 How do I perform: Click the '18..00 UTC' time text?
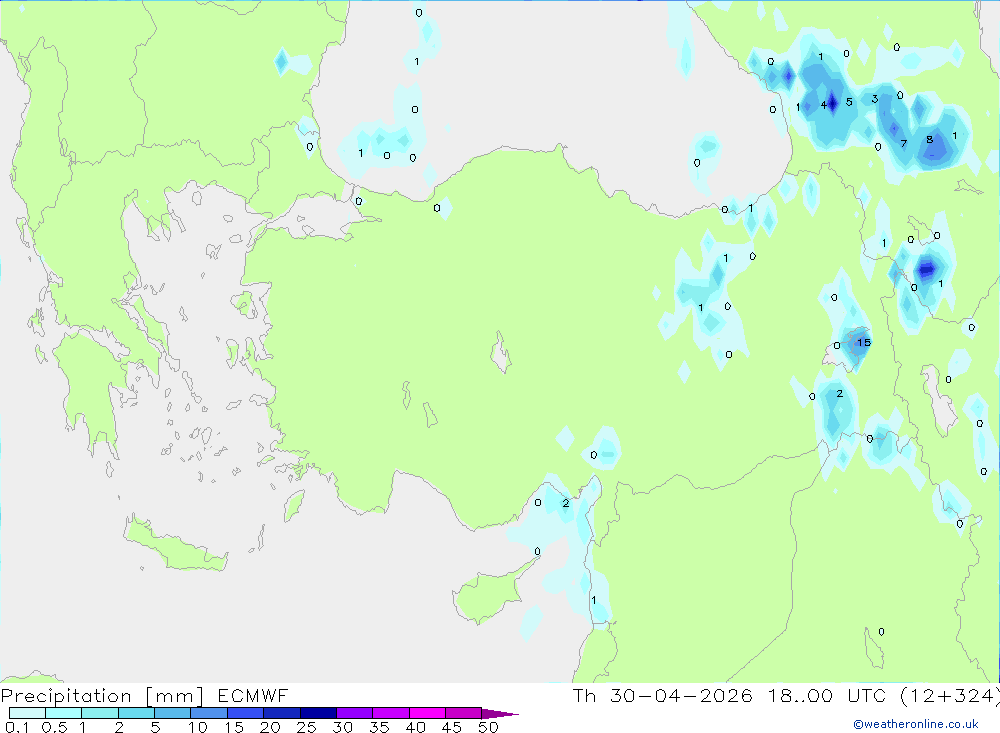pos(827,695)
